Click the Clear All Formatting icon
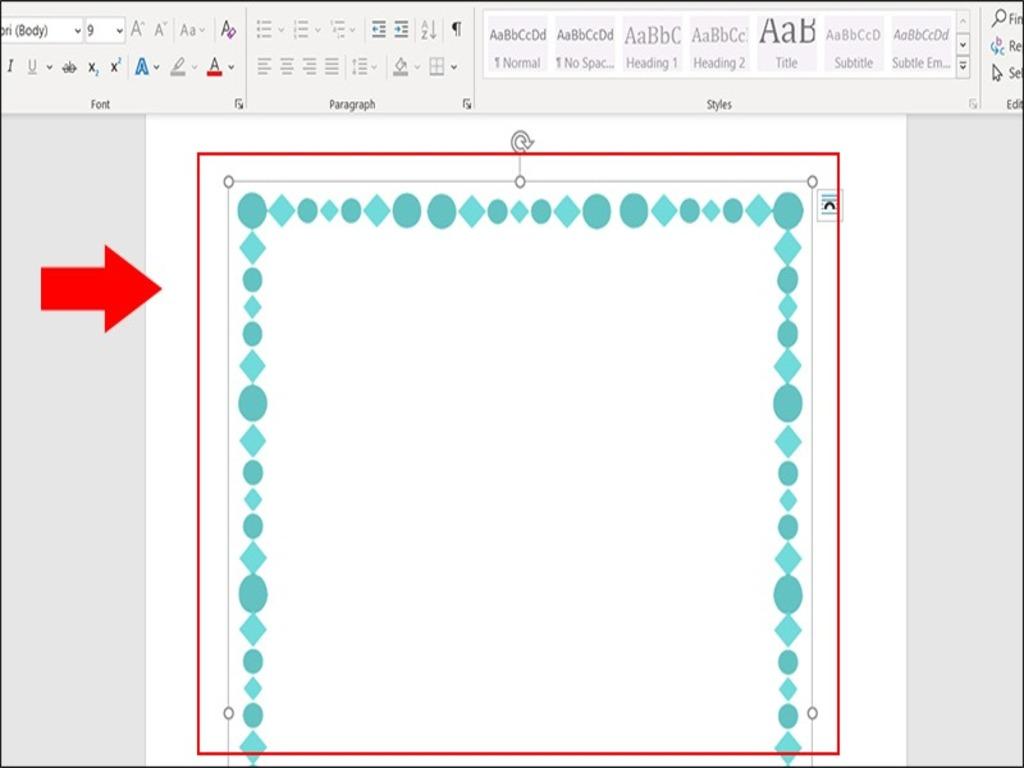Image resolution: width=1024 pixels, height=768 pixels. tap(228, 30)
